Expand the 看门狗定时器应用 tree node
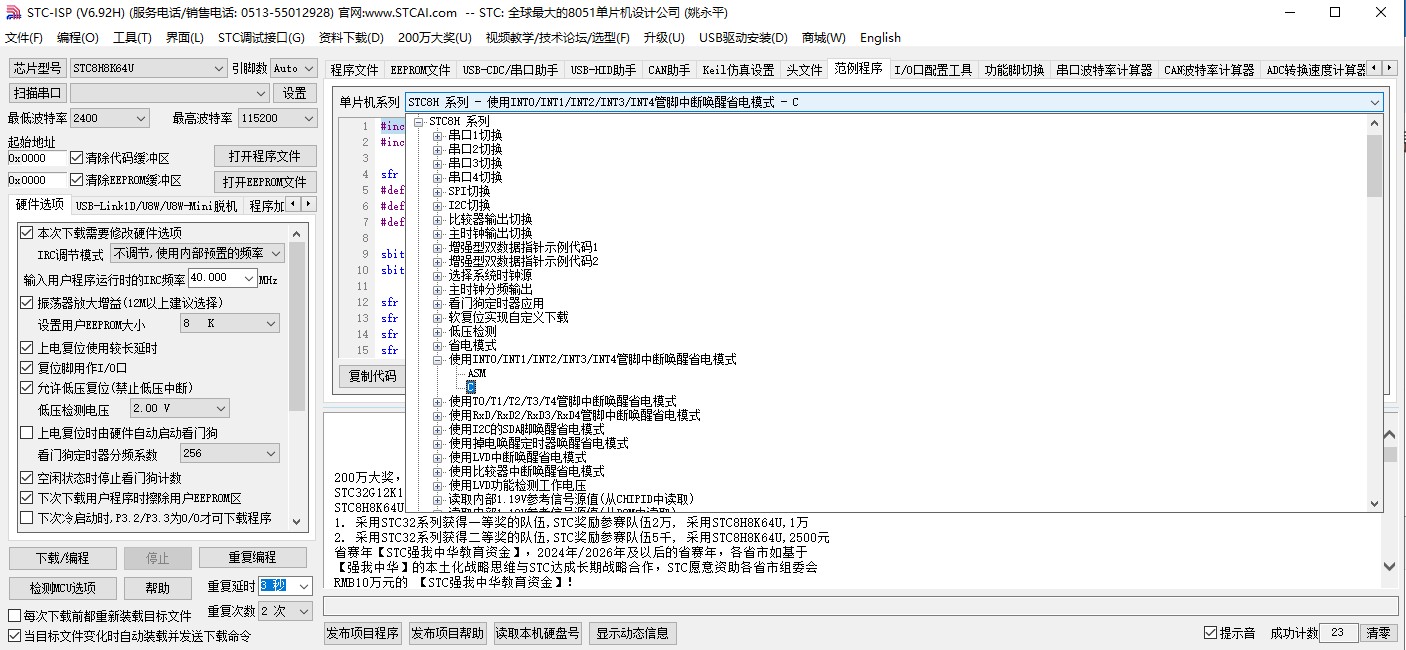 (x=437, y=303)
